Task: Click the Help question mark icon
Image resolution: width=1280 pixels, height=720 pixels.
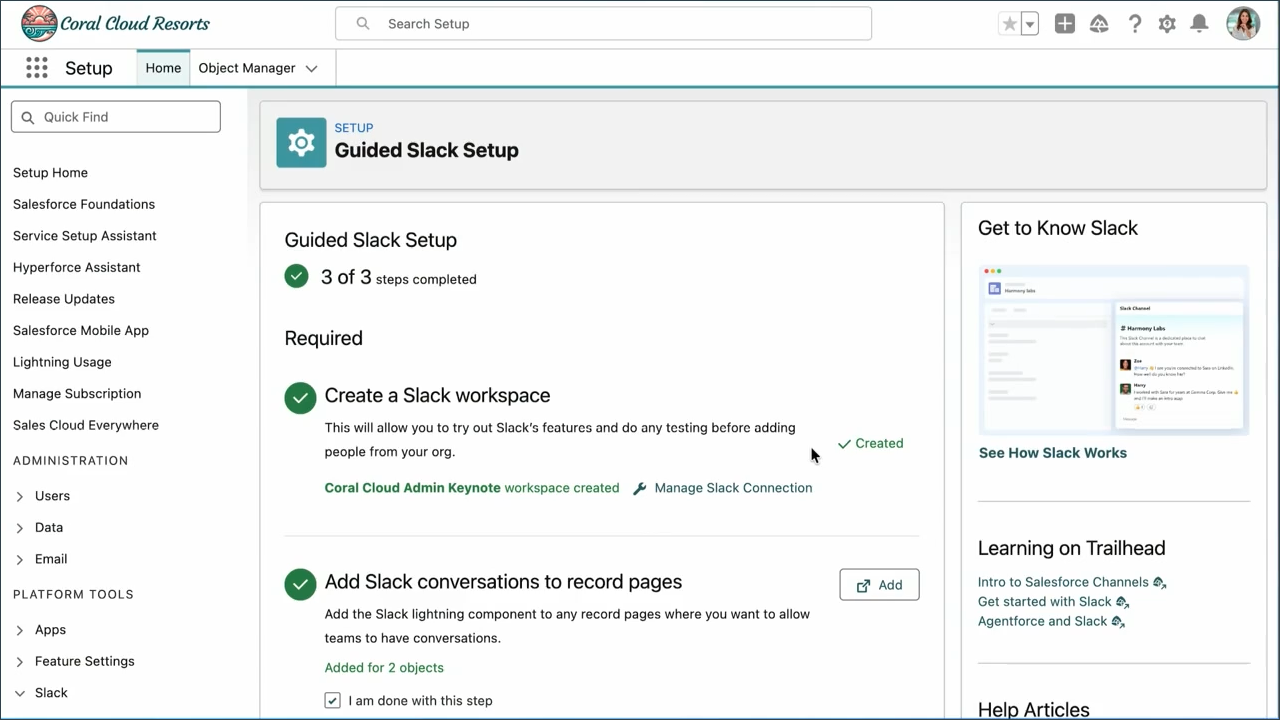Action: coord(1134,24)
